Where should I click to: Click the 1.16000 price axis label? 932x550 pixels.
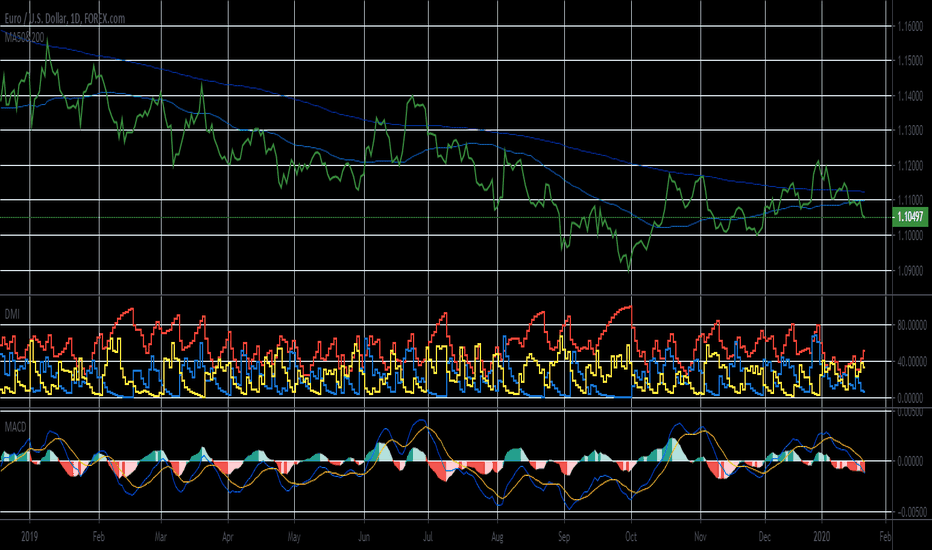[x=909, y=26]
